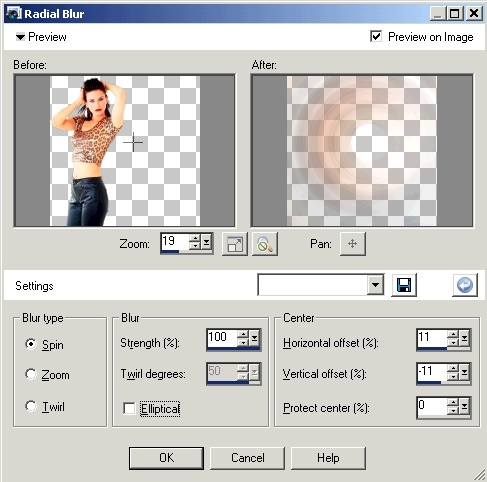Click the fit-to-window preview icon

pos(235,244)
